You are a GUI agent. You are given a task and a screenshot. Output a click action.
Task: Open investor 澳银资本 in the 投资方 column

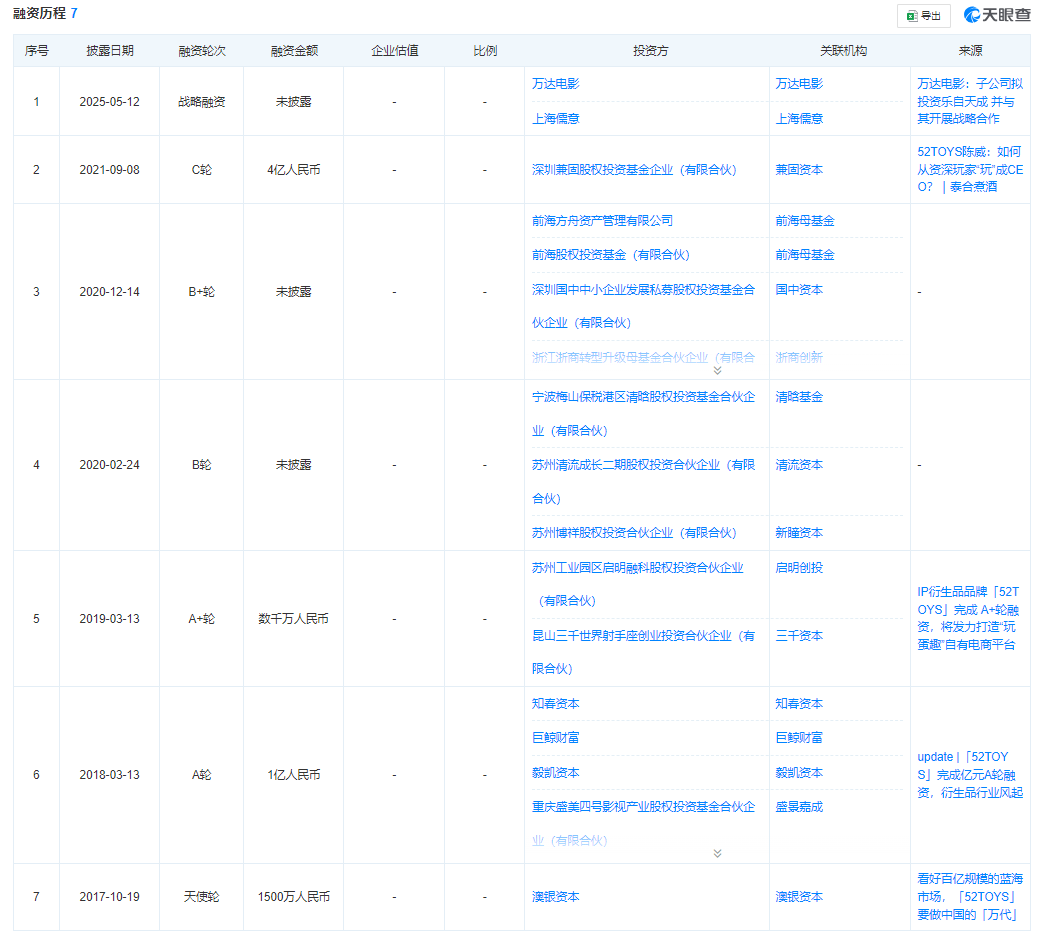tap(556, 897)
